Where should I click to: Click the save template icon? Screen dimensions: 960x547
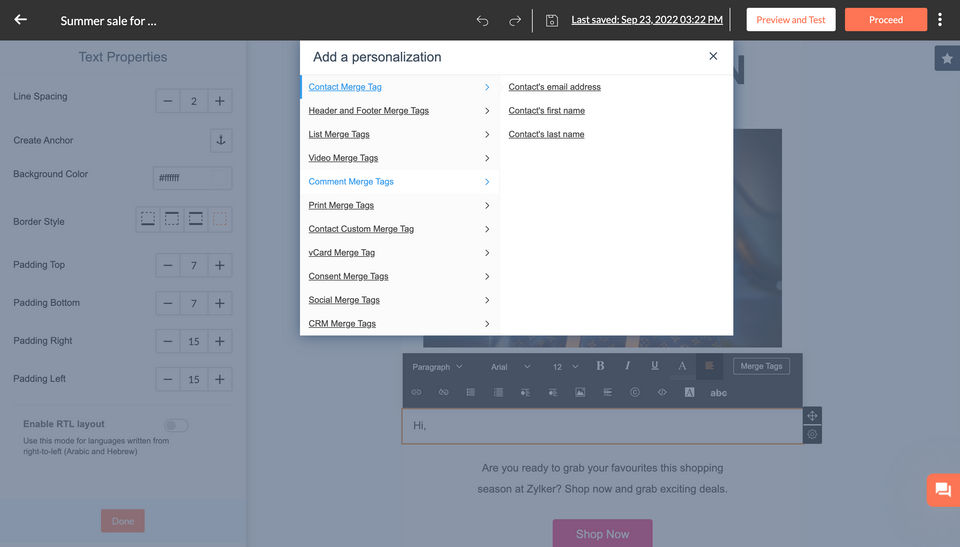click(552, 20)
